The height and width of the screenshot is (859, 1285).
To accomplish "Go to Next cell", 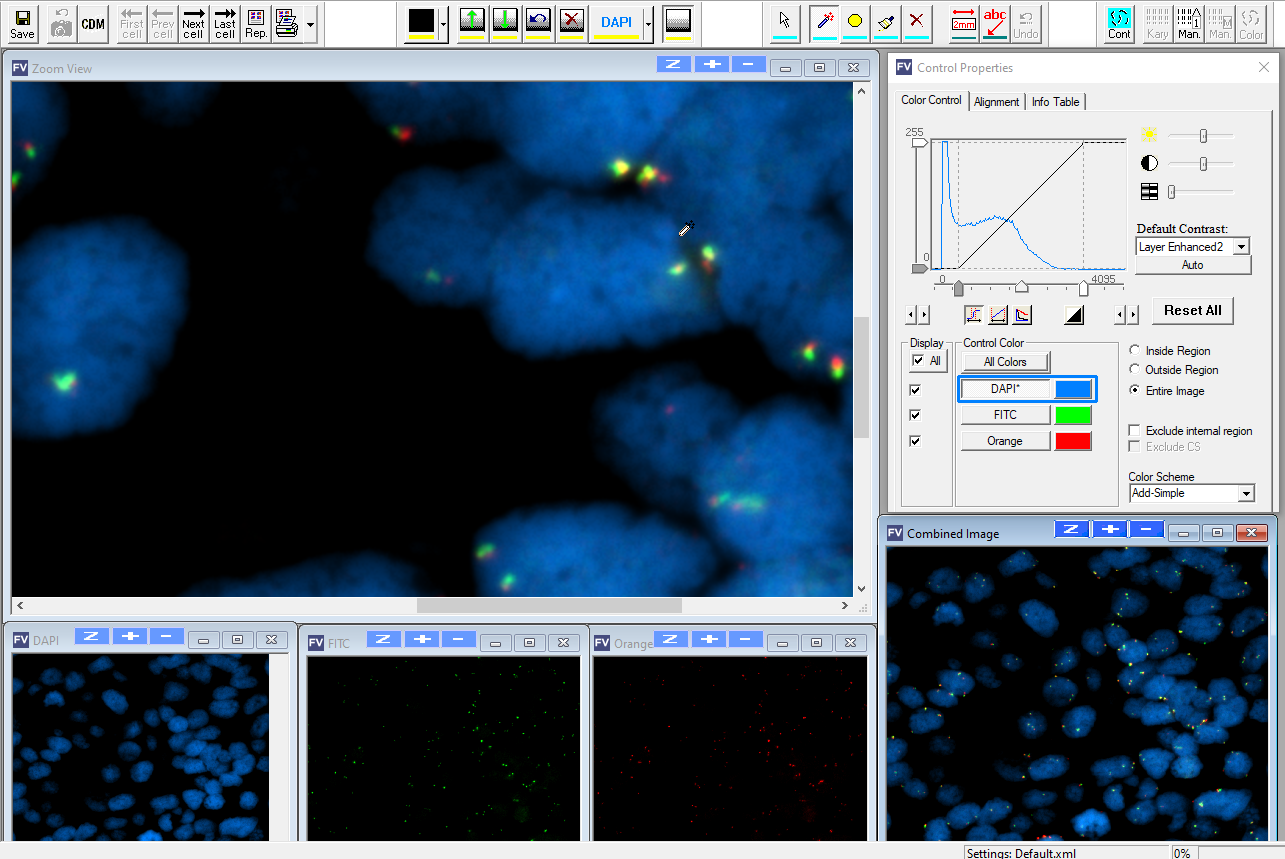I will pyautogui.click(x=193, y=24).
